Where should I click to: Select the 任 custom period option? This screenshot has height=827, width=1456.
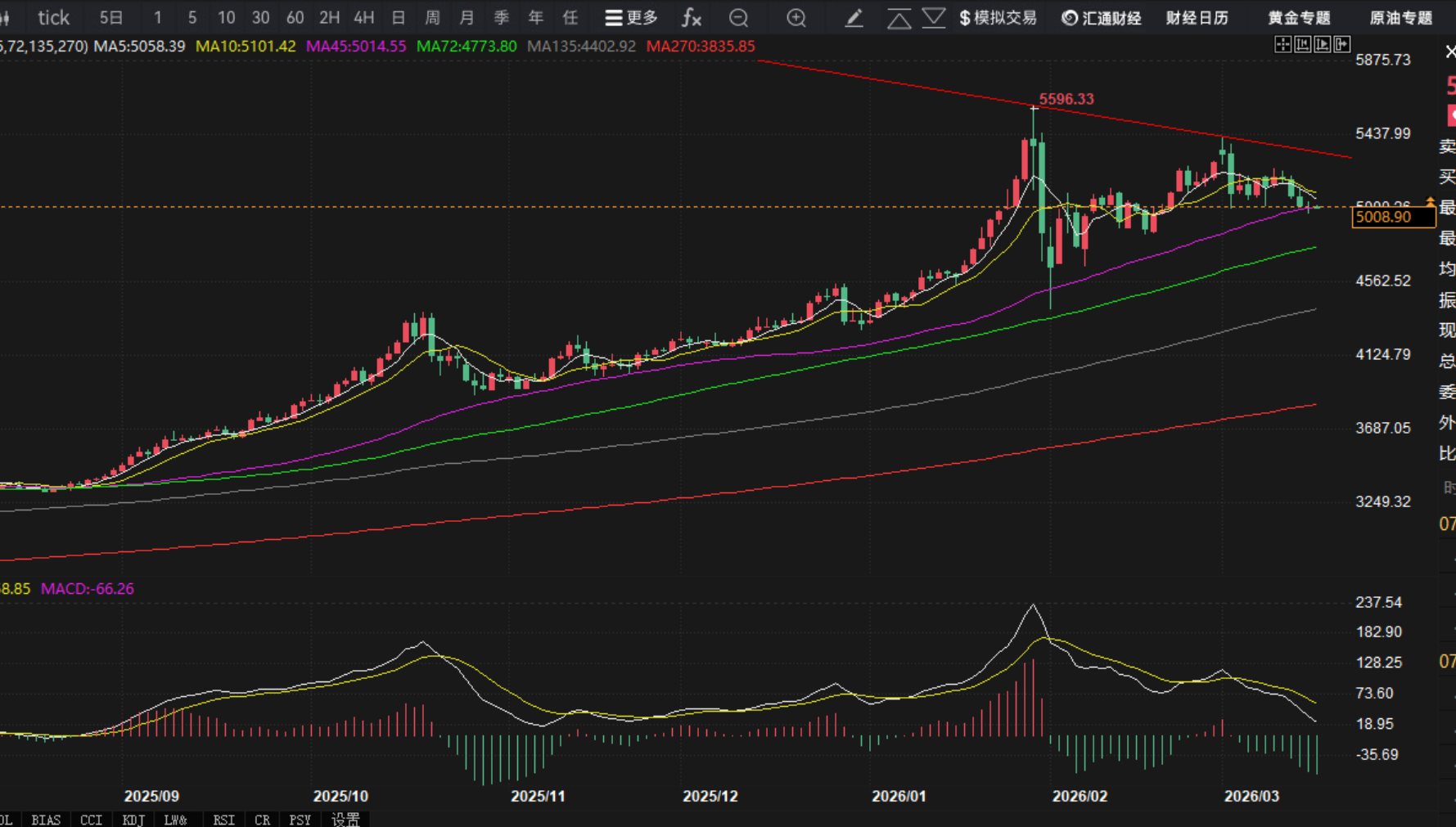pyautogui.click(x=570, y=18)
